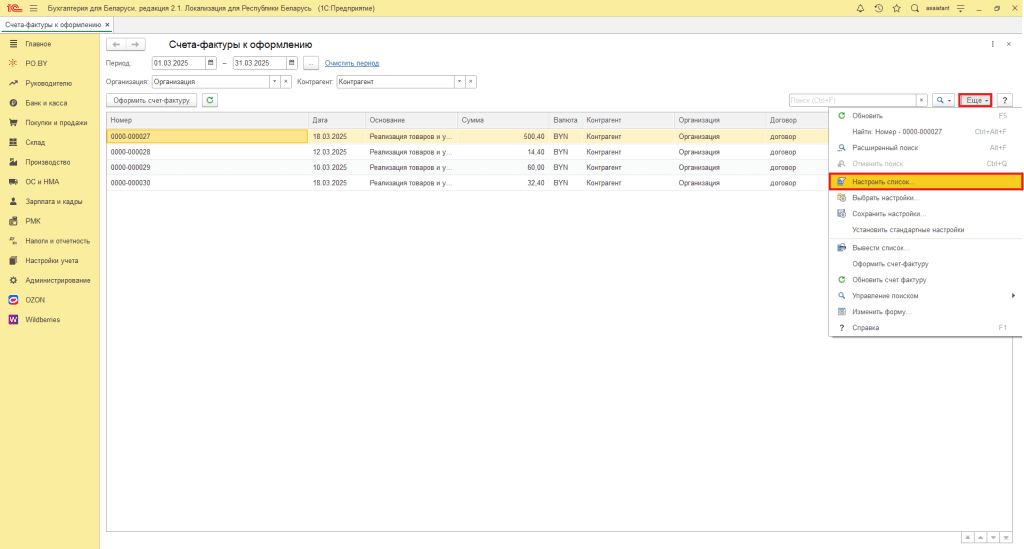
Task: Choose Справка menu item
Action: (x=925, y=328)
